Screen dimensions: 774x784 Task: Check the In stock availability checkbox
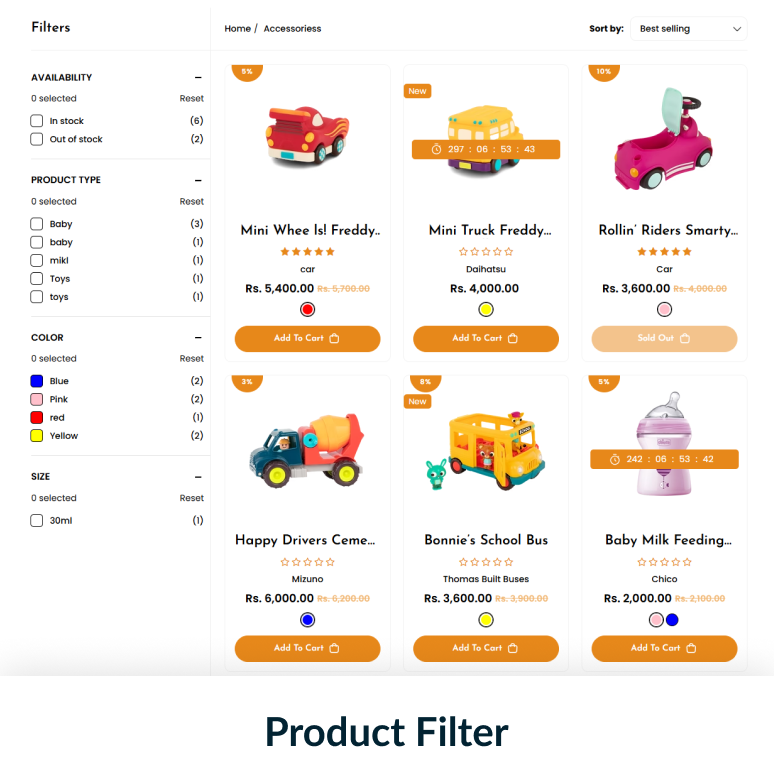click(36, 120)
